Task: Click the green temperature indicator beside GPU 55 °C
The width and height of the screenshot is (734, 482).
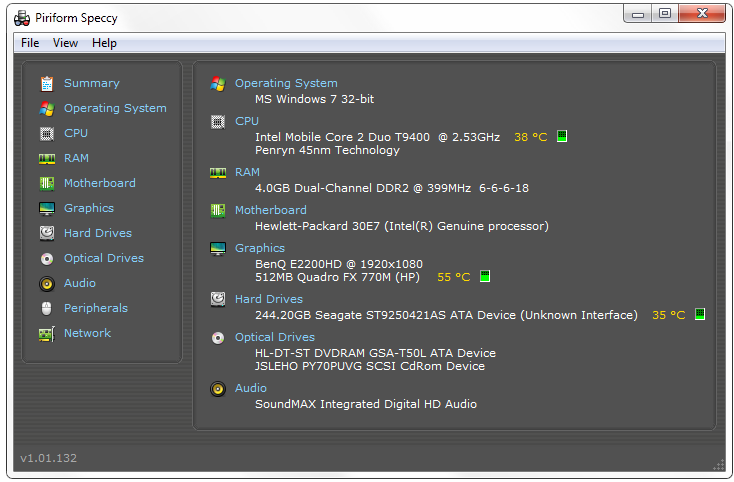Action: [x=485, y=276]
